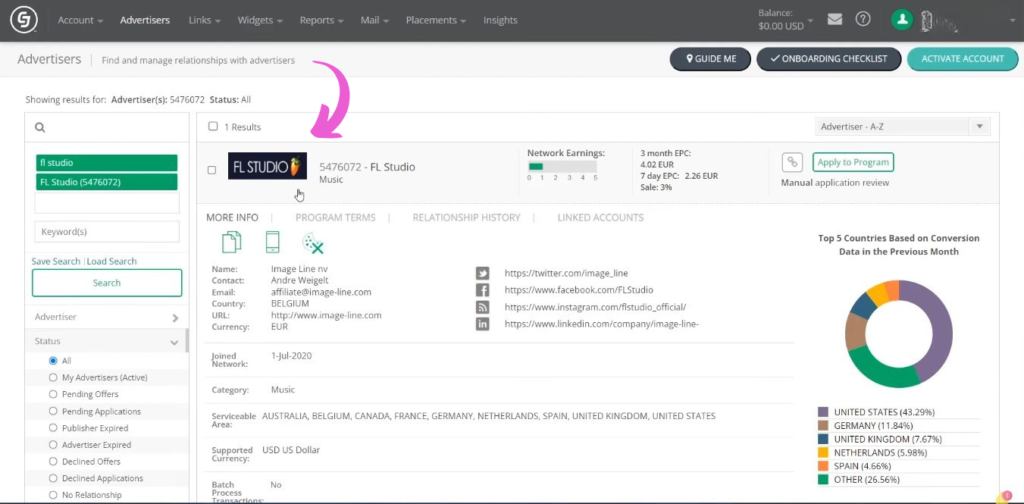Switch to the Relationship History tab
Image resolution: width=1024 pixels, height=504 pixels.
[466, 217]
